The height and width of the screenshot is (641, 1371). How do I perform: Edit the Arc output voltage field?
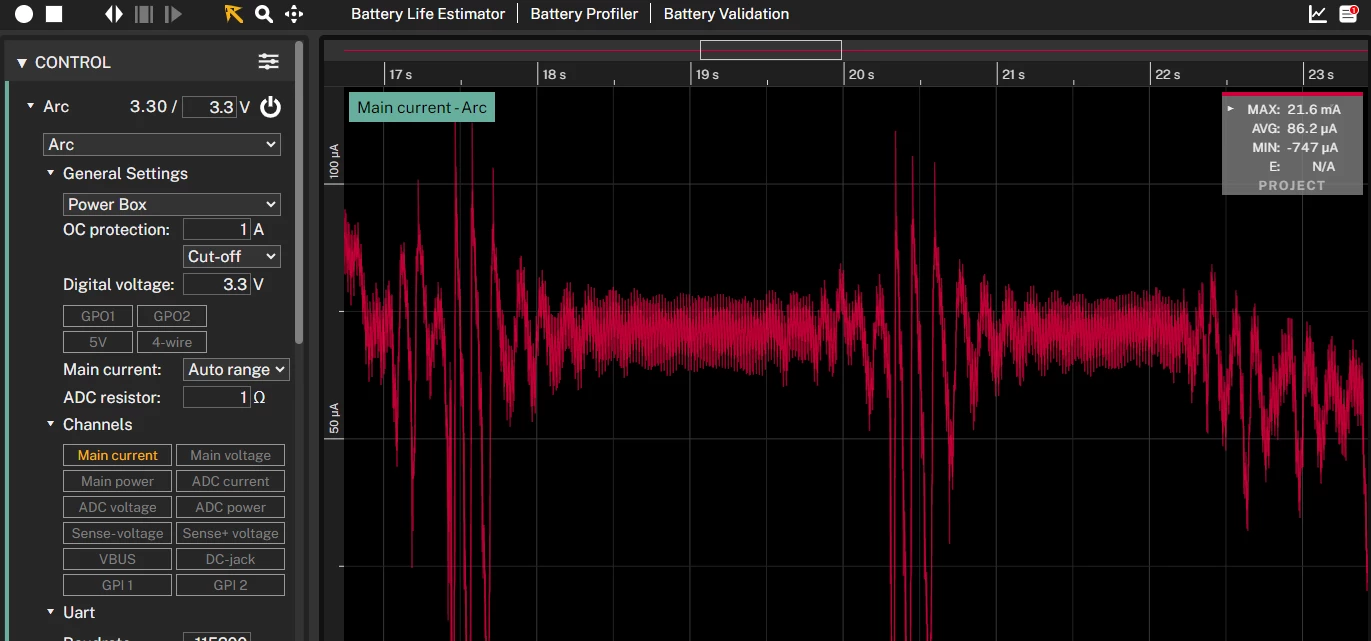pos(209,107)
